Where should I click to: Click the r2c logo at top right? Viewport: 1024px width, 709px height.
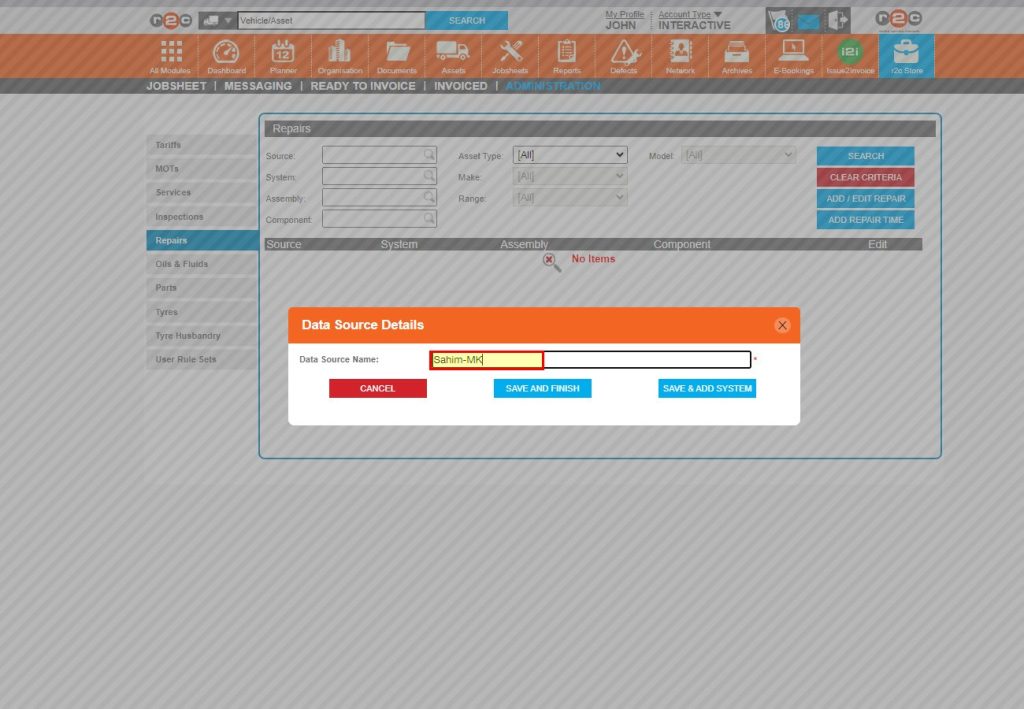click(x=898, y=20)
